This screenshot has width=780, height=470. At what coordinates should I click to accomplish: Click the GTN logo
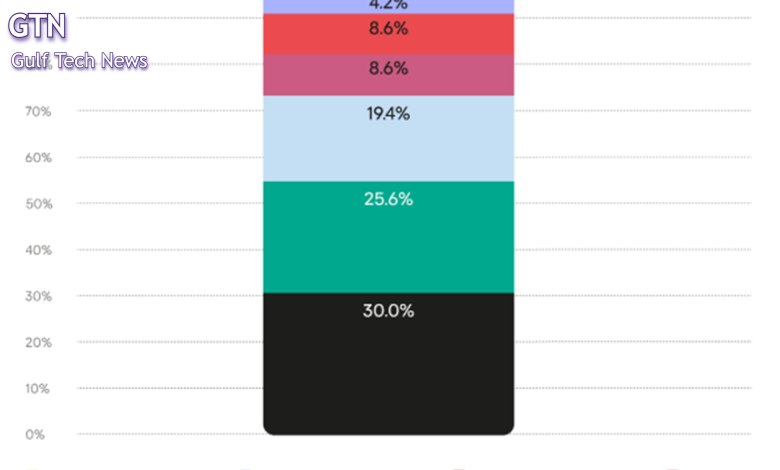coord(38,26)
